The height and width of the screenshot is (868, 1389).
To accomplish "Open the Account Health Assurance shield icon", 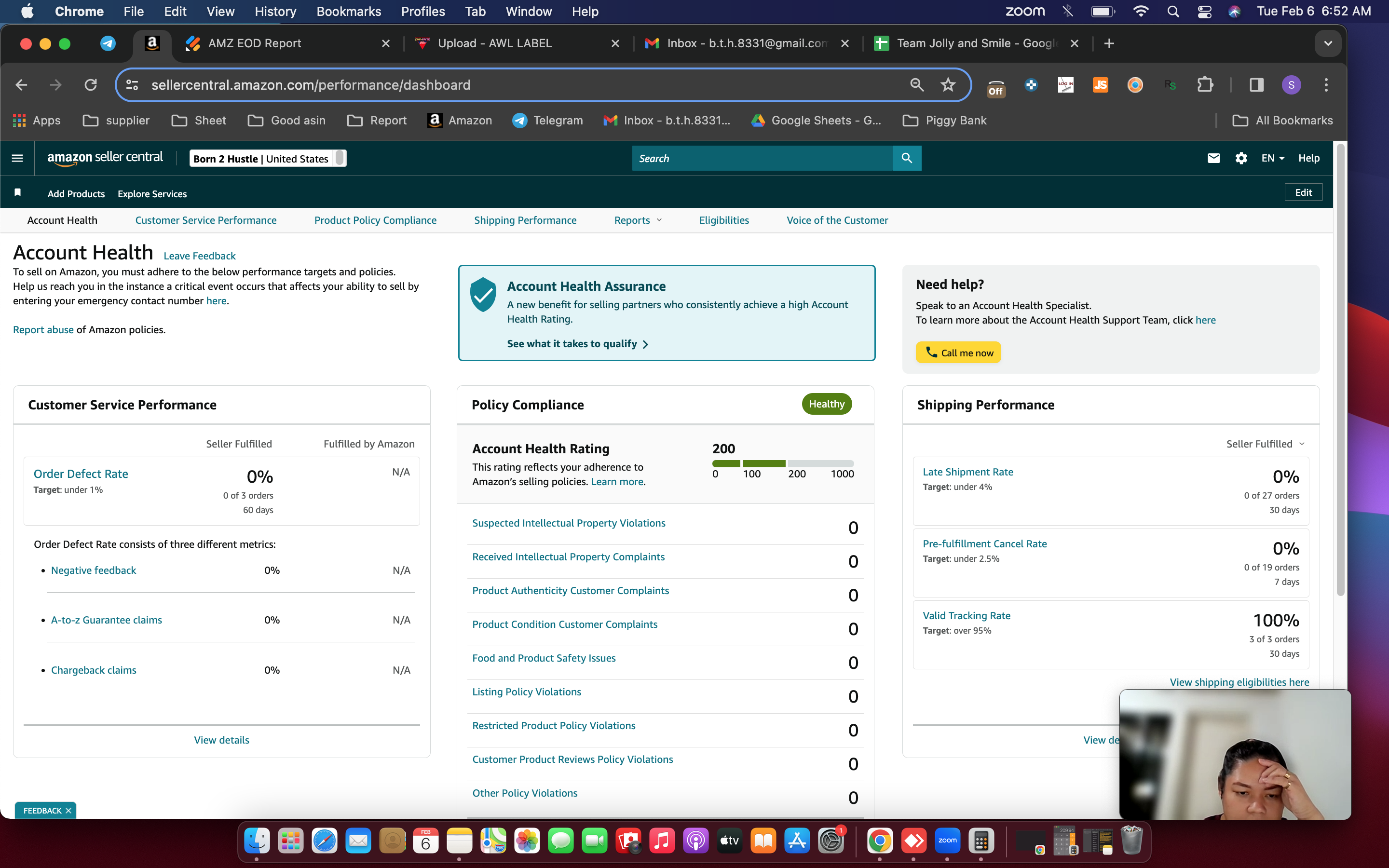I will [483, 294].
